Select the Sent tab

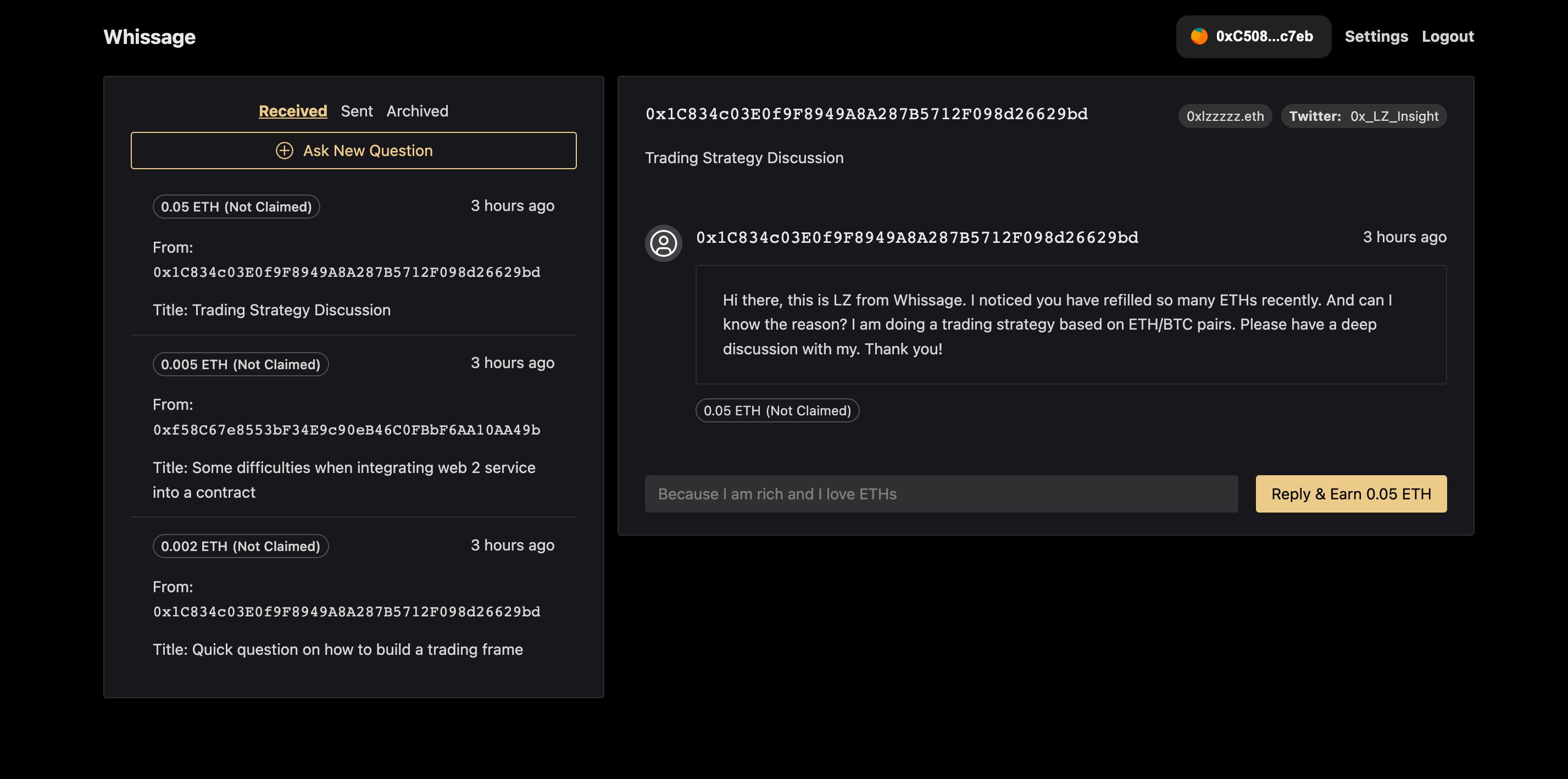point(357,110)
